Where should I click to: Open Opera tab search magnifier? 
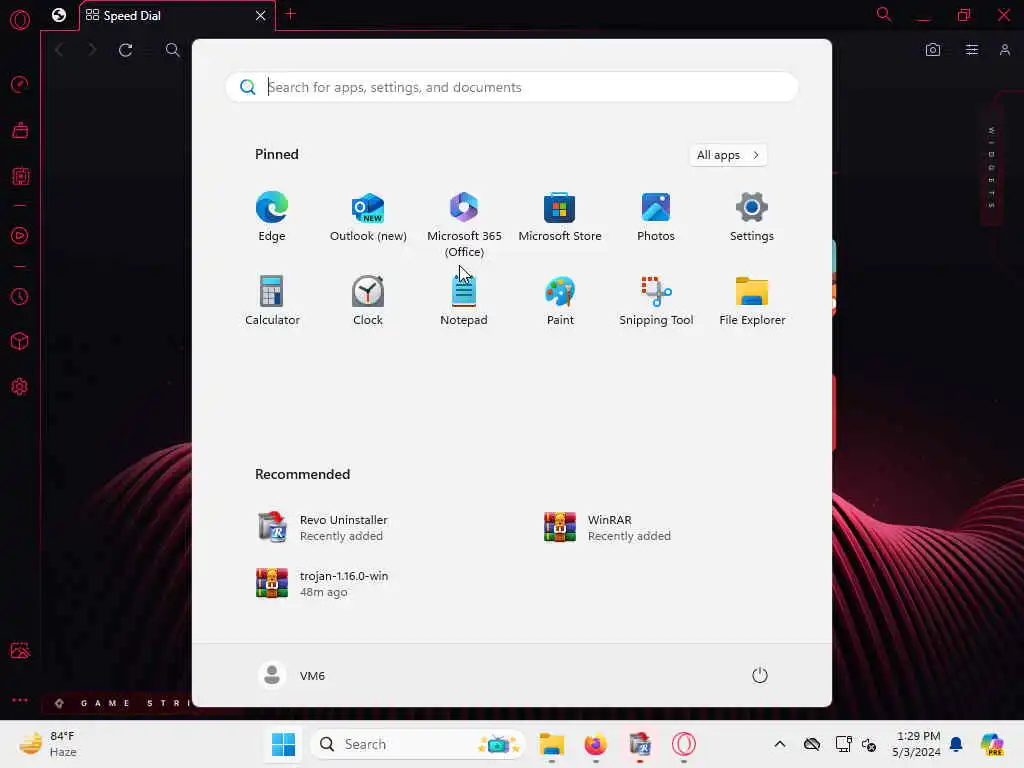pyautogui.click(x=883, y=14)
